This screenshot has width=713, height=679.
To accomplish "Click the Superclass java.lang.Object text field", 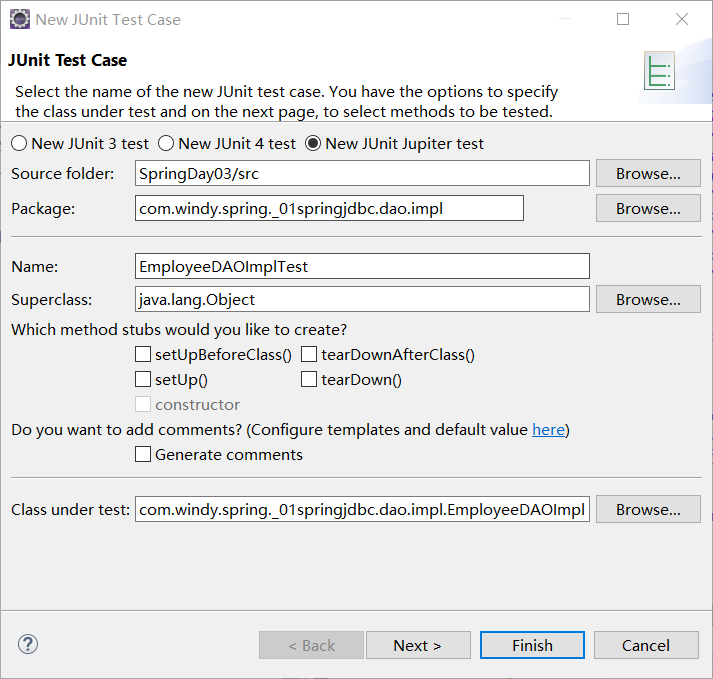I will 362,299.
